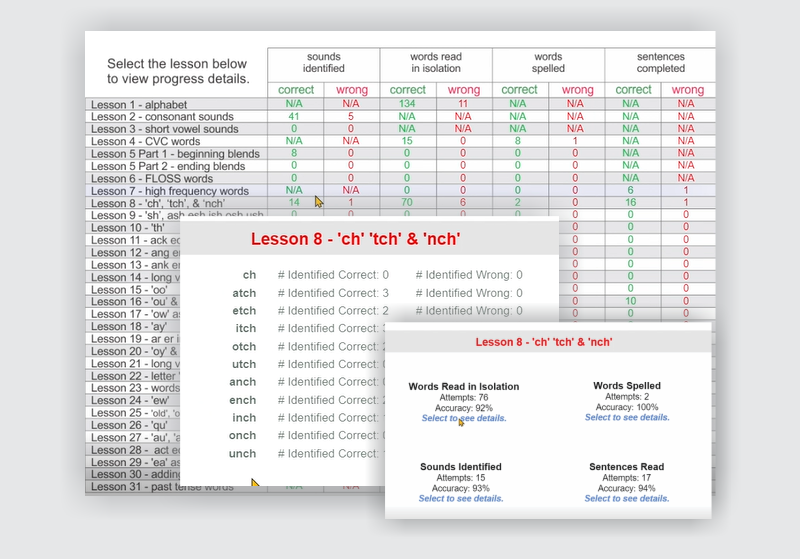Click the 'words spelled' column header
Screen dimensions: 800x559
pyautogui.click(x=548, y=63)
